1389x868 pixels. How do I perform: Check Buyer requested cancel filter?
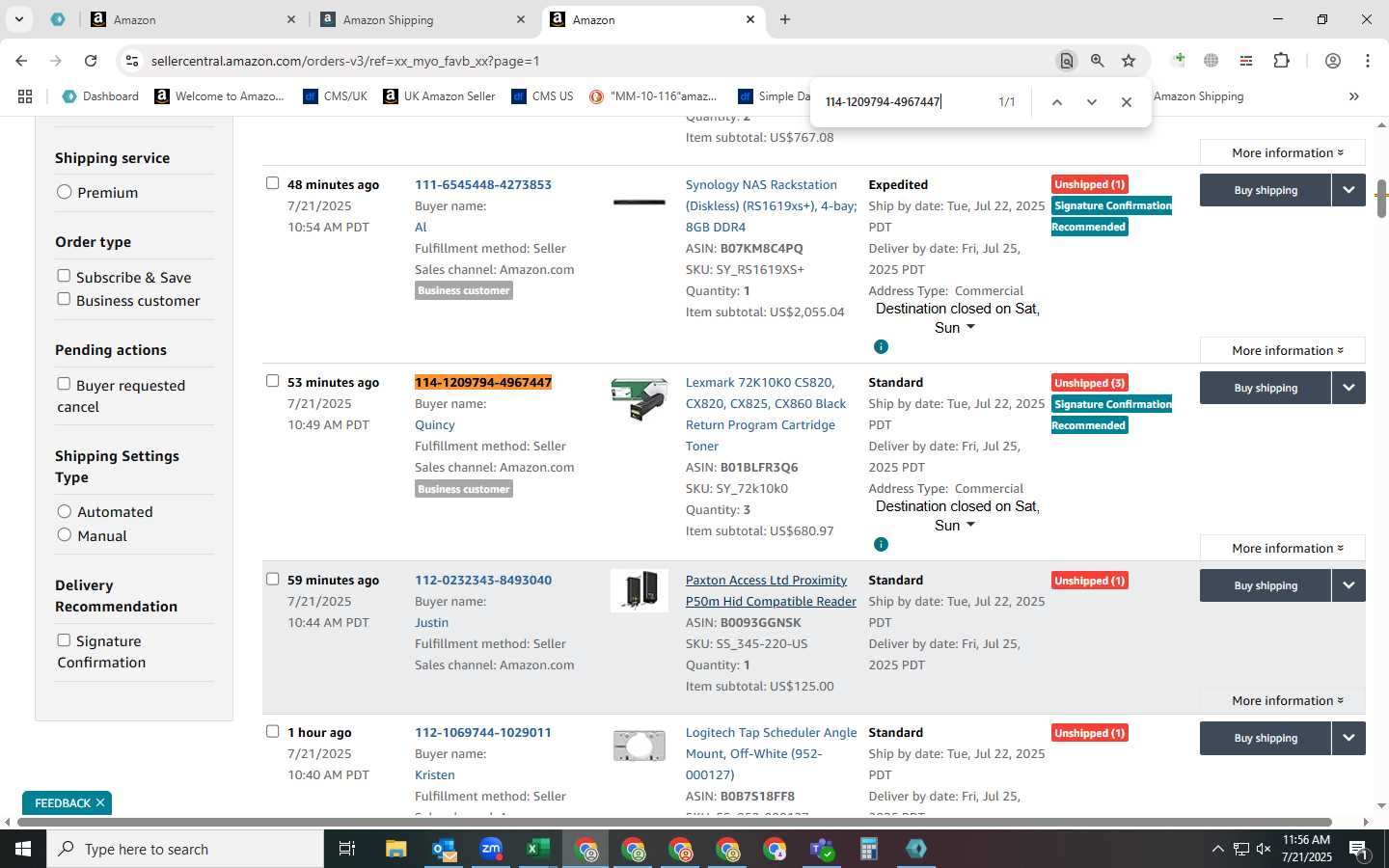pyautogui.click(x=64, y=384)
